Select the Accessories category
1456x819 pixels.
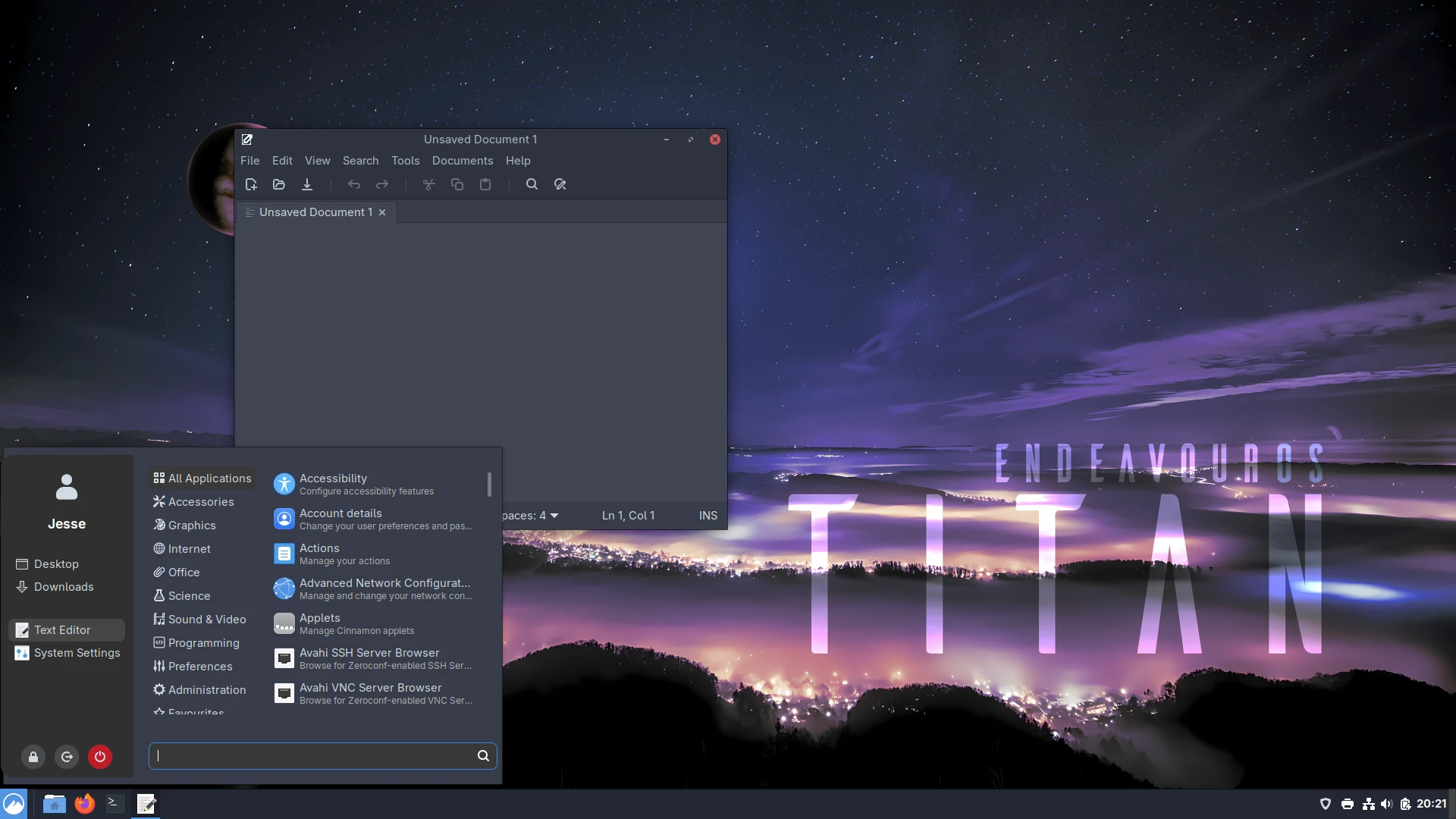(x=200, y=502)
